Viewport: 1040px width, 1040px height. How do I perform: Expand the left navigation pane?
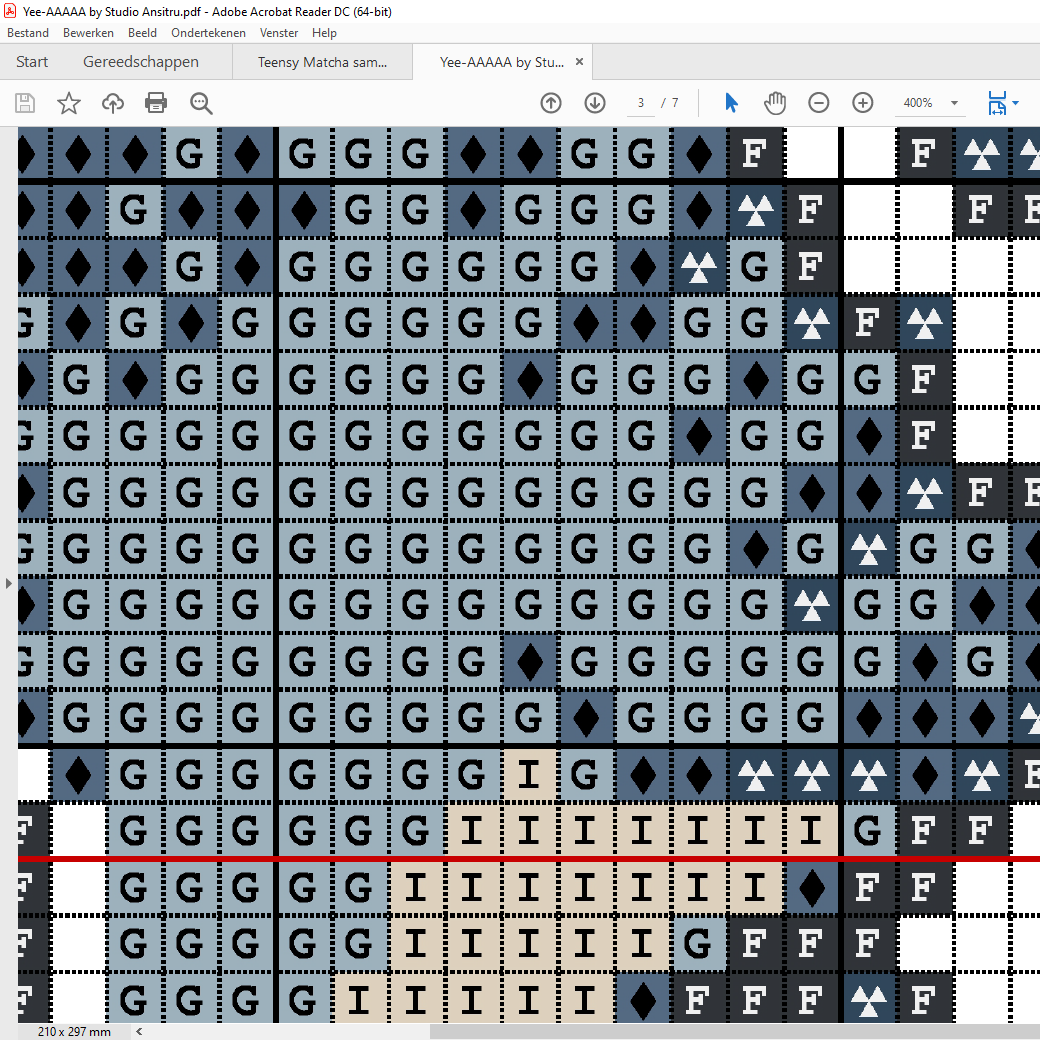pyautogui.click(x=9, y=583)
